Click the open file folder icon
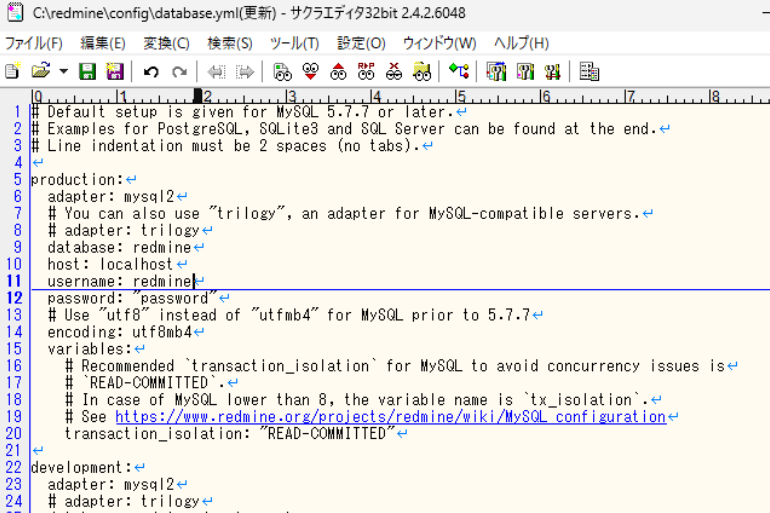This screenshot has height=513, width=770. coord(40,71)
